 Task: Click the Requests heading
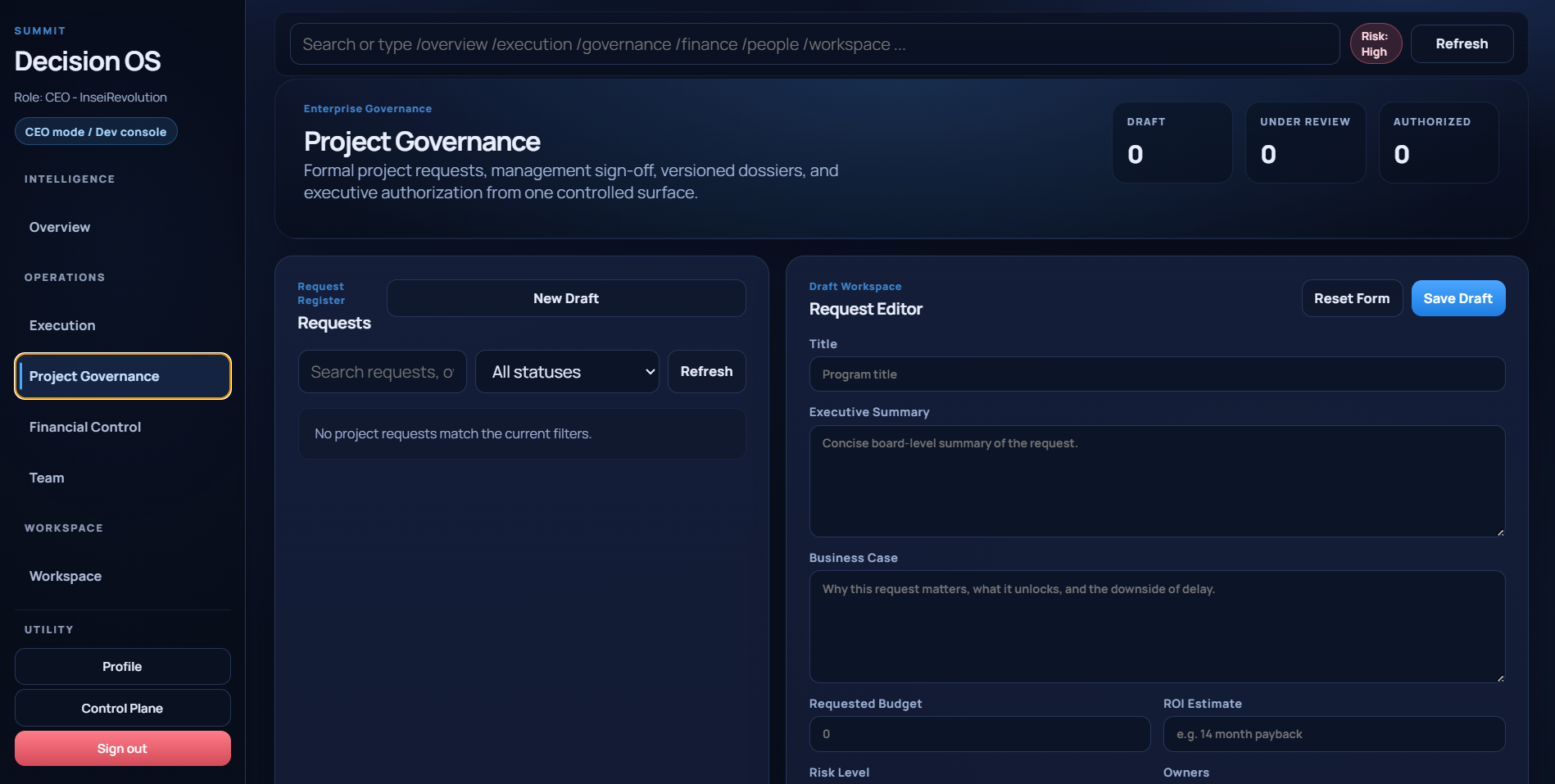(334, 323)
